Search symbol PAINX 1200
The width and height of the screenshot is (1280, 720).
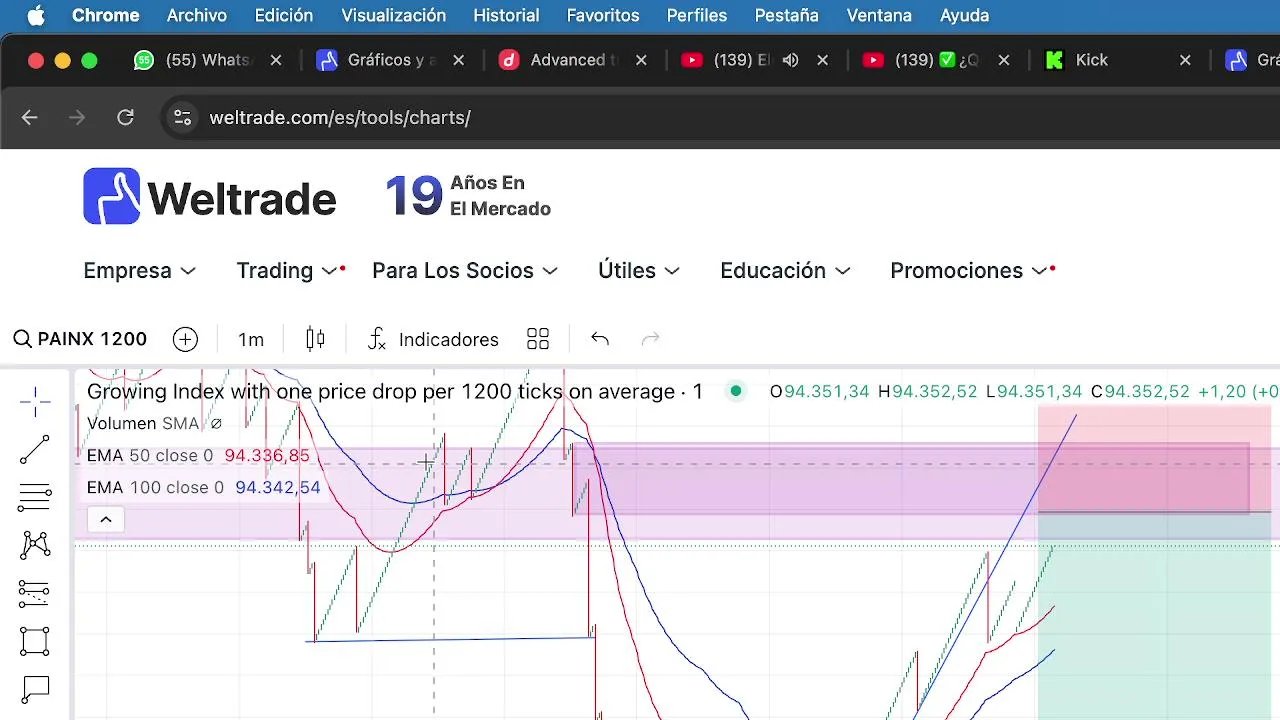pos(80,339)
